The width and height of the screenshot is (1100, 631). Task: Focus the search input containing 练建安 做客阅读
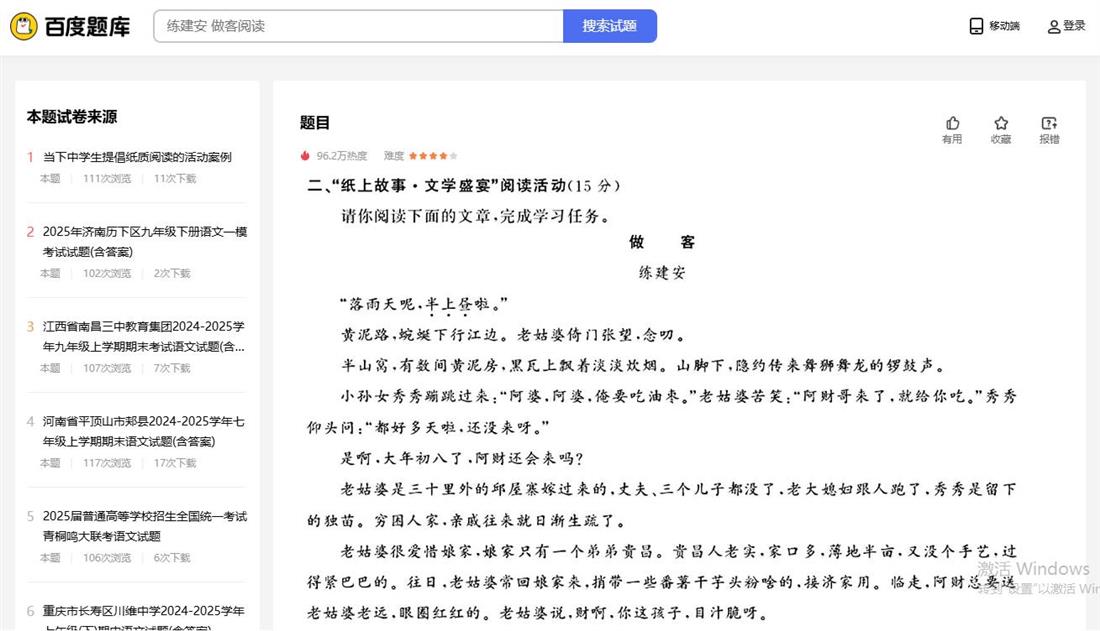[x=358, y=26]
